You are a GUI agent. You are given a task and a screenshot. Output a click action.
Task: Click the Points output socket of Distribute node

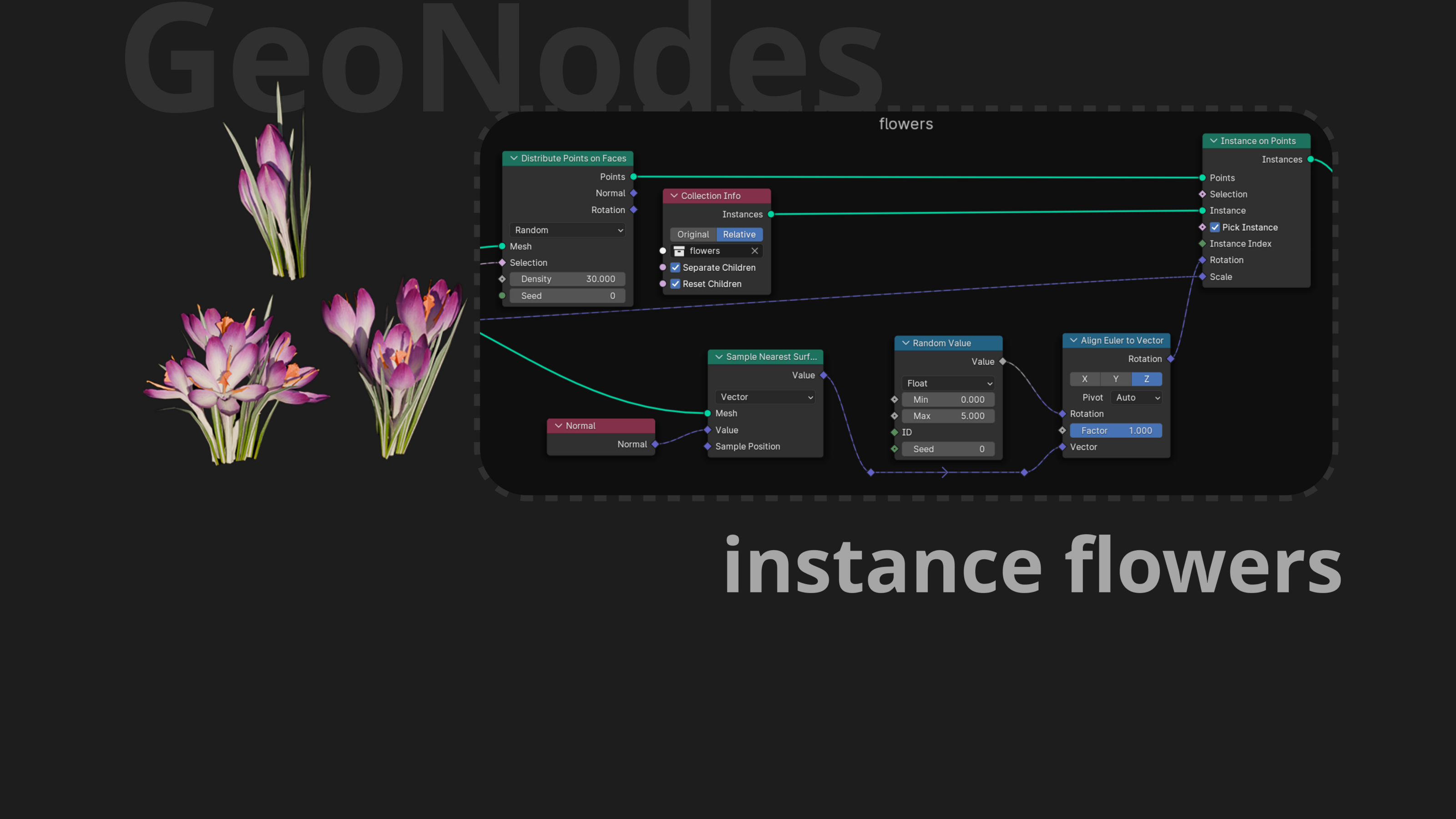(x=634, y=177)
